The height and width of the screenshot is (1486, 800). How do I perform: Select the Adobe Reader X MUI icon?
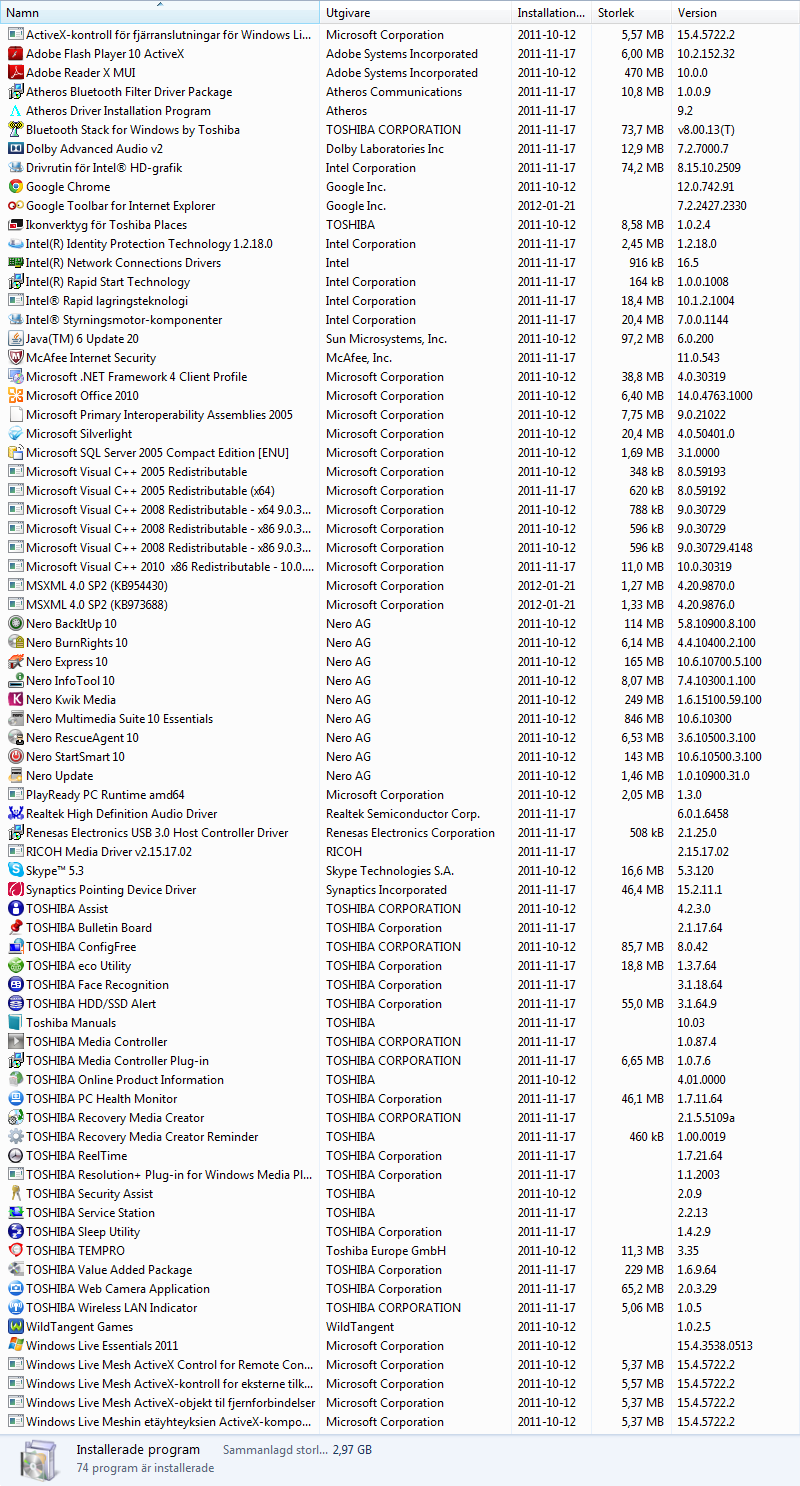tap(16, 73)
